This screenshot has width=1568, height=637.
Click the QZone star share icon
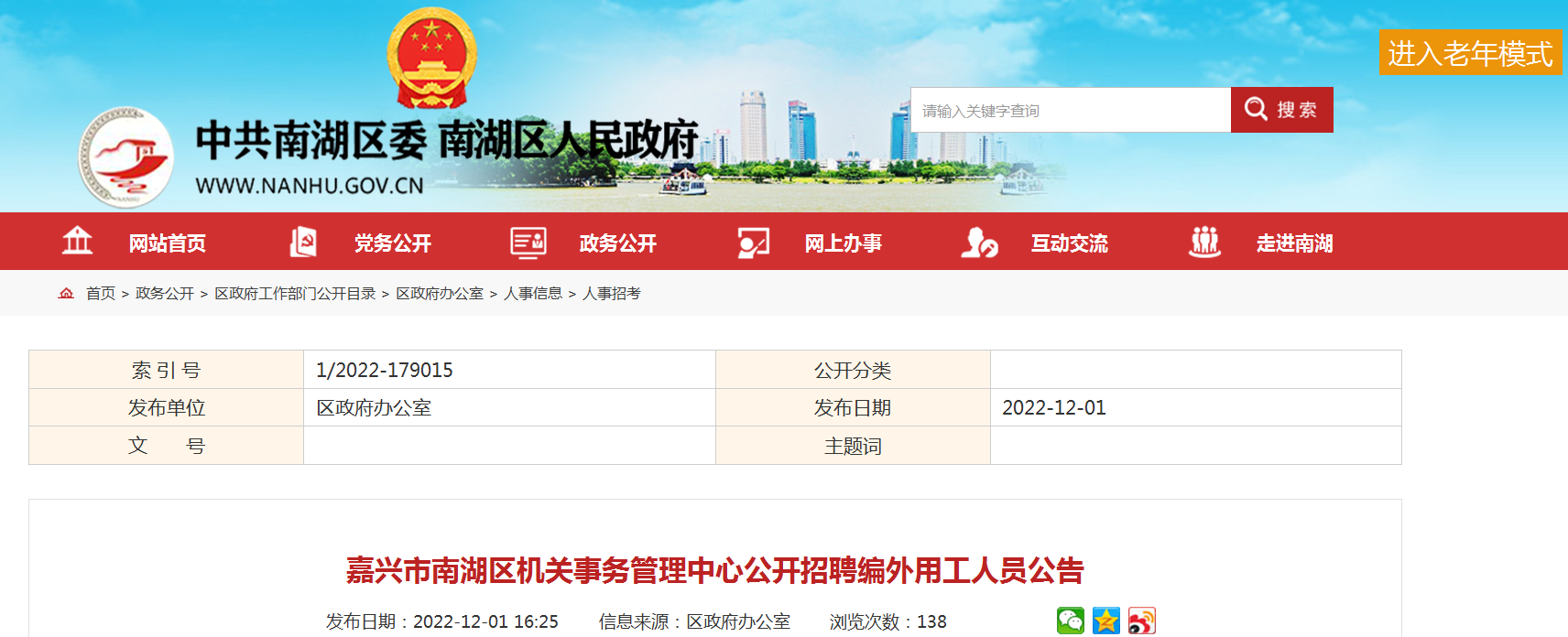1105,621
